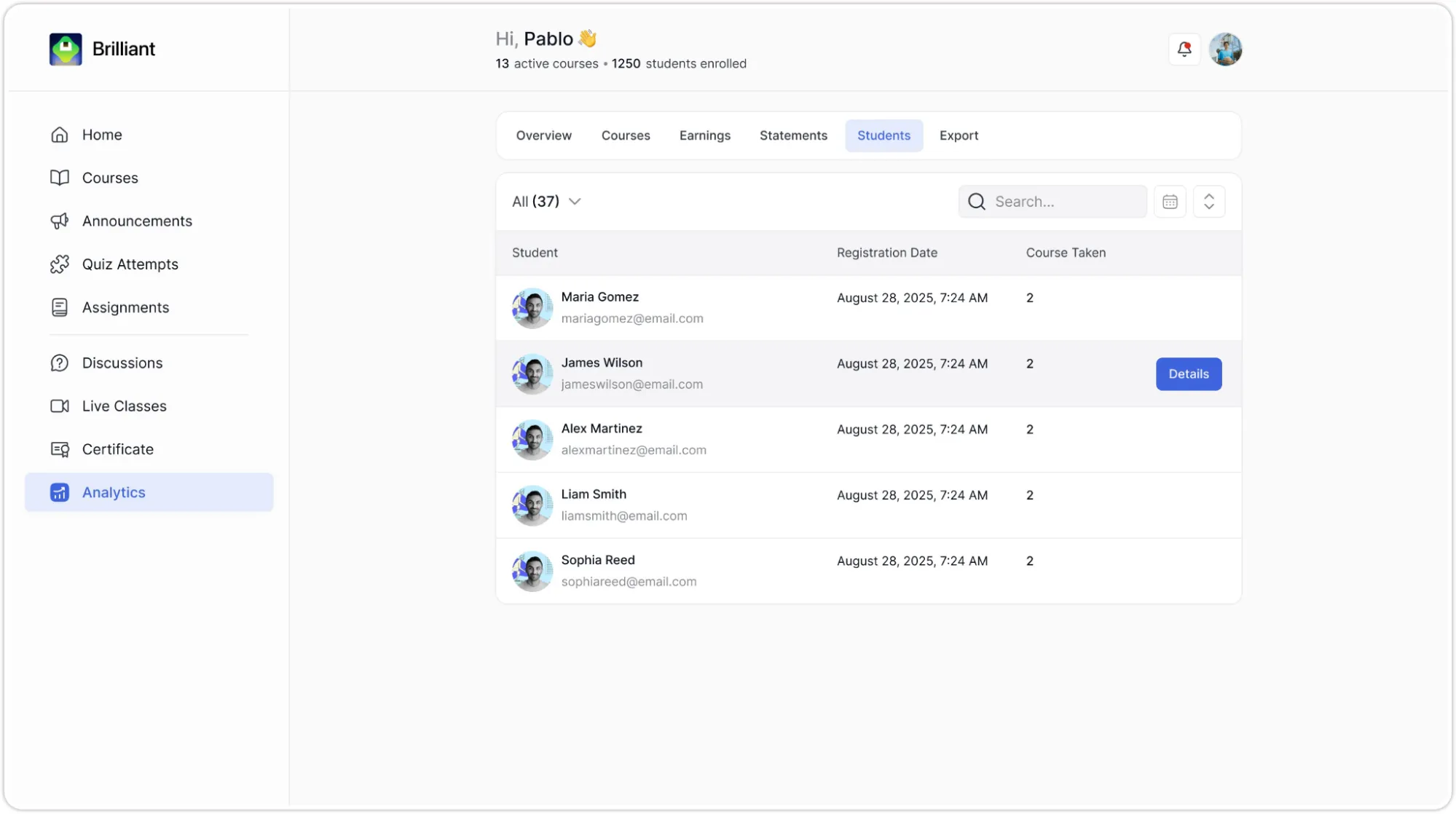
Task: Click the Course Taken column header
Action: pyautogui.click(x=1066, y=253)
